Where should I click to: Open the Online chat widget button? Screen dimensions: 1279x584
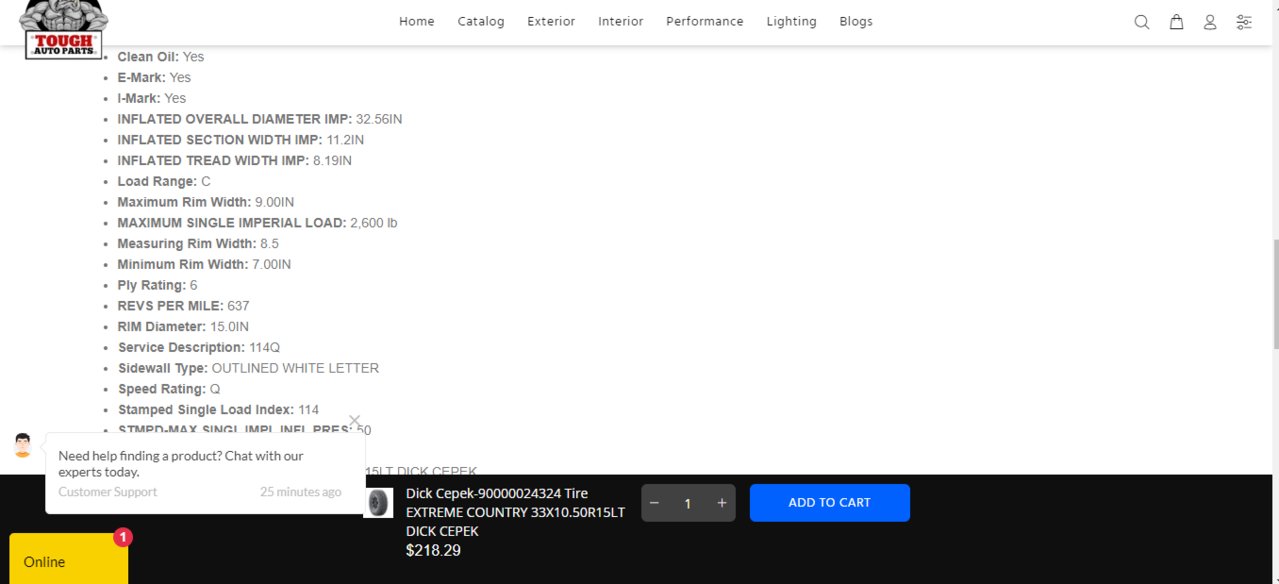(x=68, y=559)
